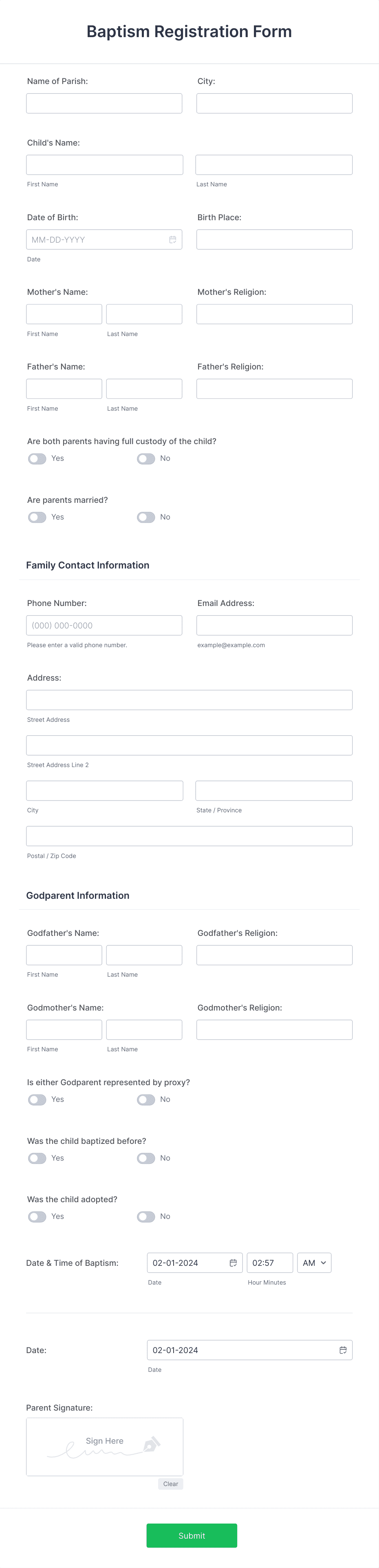Viewport: 379px width, 1568px height.
Task: Enable Yes for Godparent represented by proxy
Action: (37, 1099)
